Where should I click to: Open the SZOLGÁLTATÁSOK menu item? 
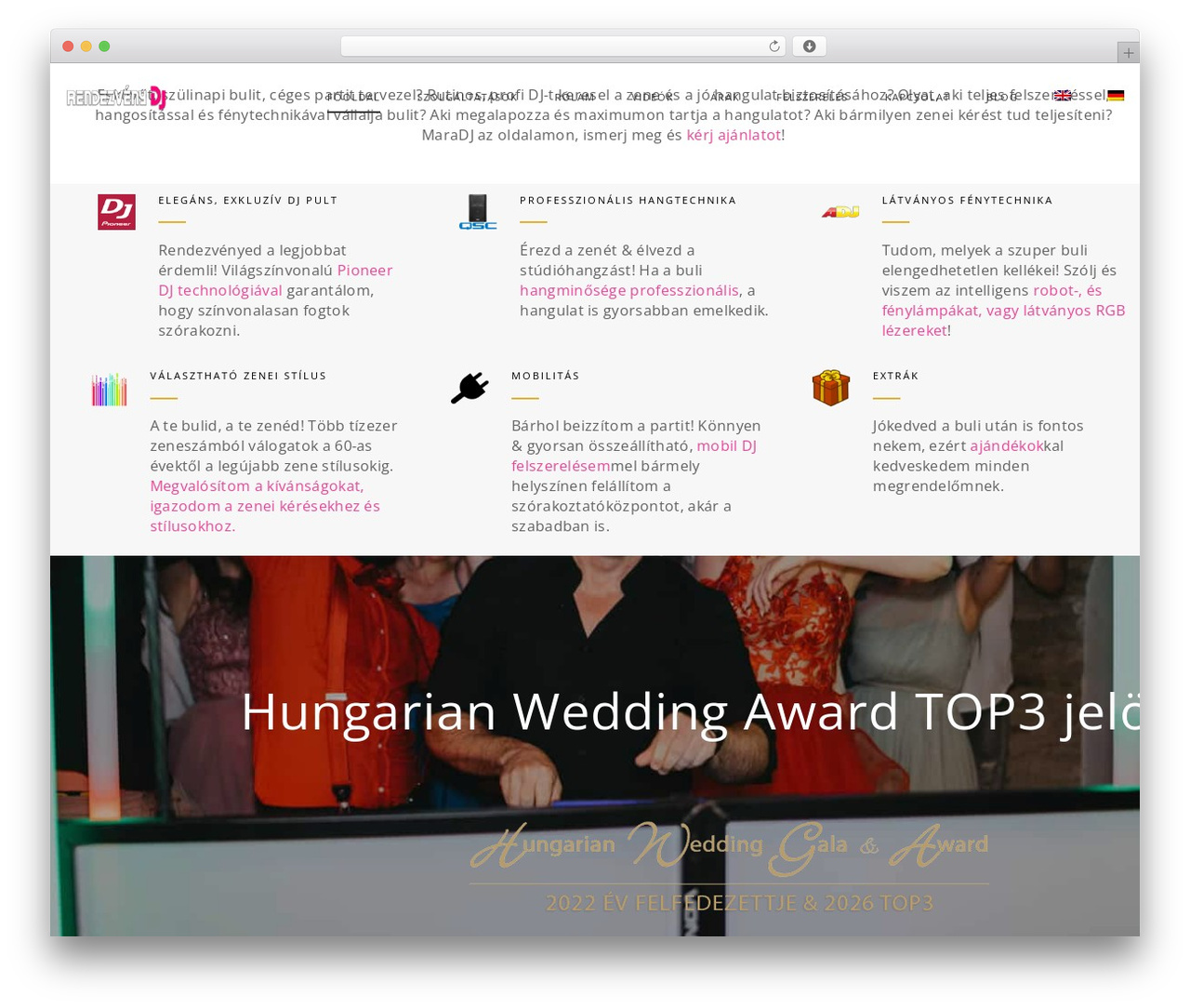click(x=468, y=97)
